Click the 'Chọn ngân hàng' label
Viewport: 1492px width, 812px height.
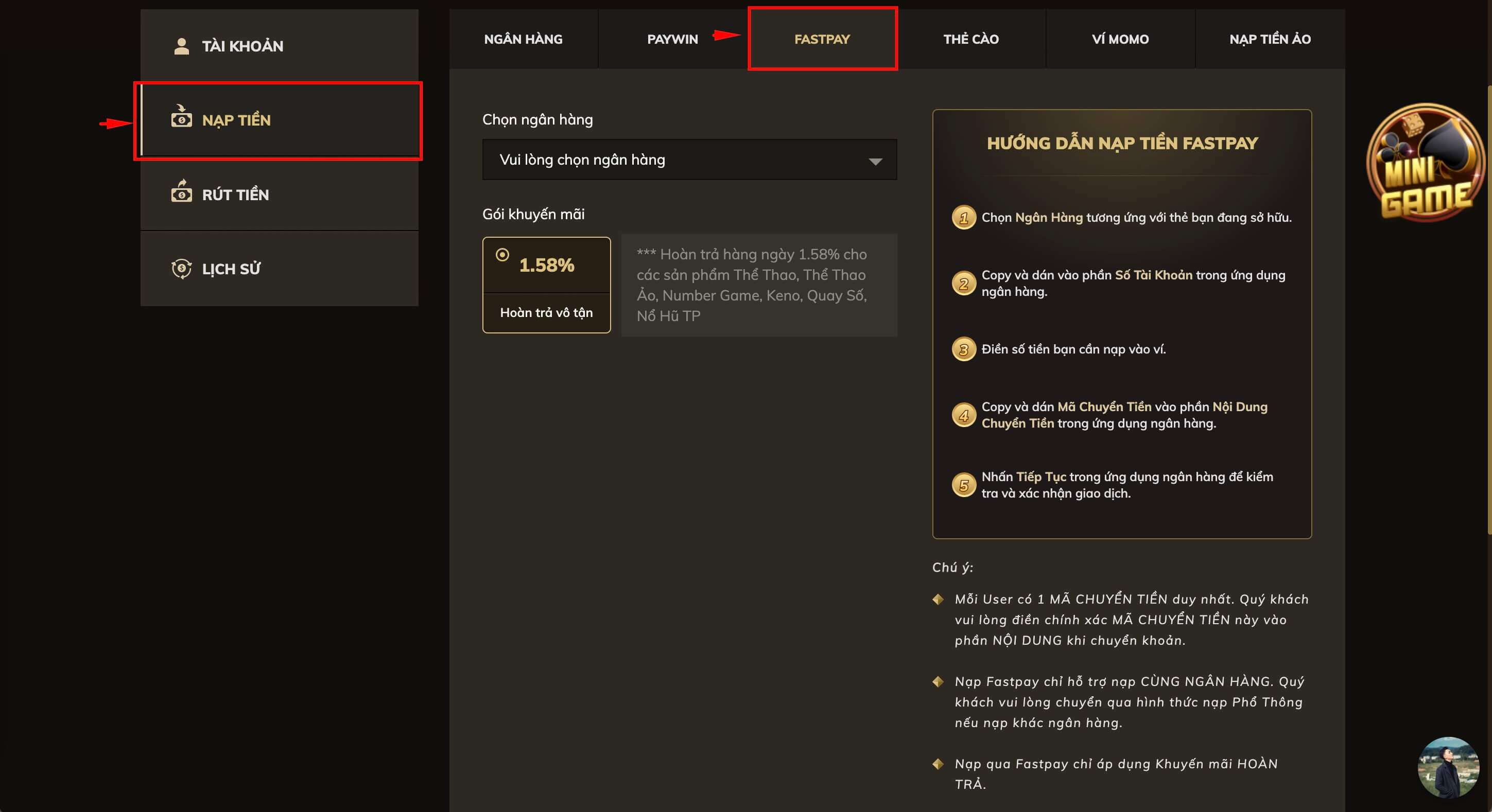(x=537, y=120)
